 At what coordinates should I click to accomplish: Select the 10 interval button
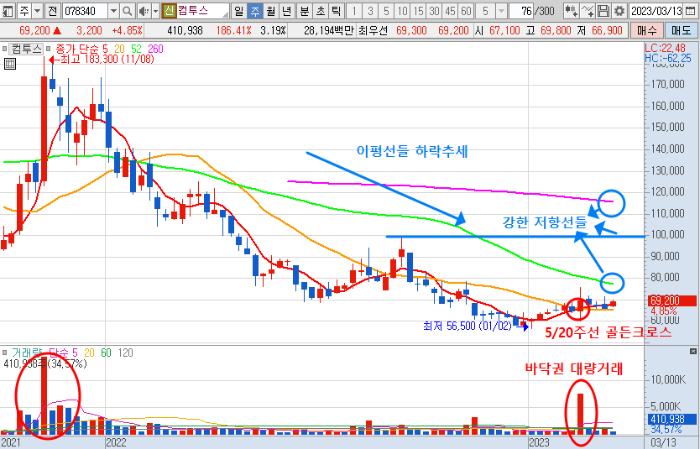click(x=403, y=11)
